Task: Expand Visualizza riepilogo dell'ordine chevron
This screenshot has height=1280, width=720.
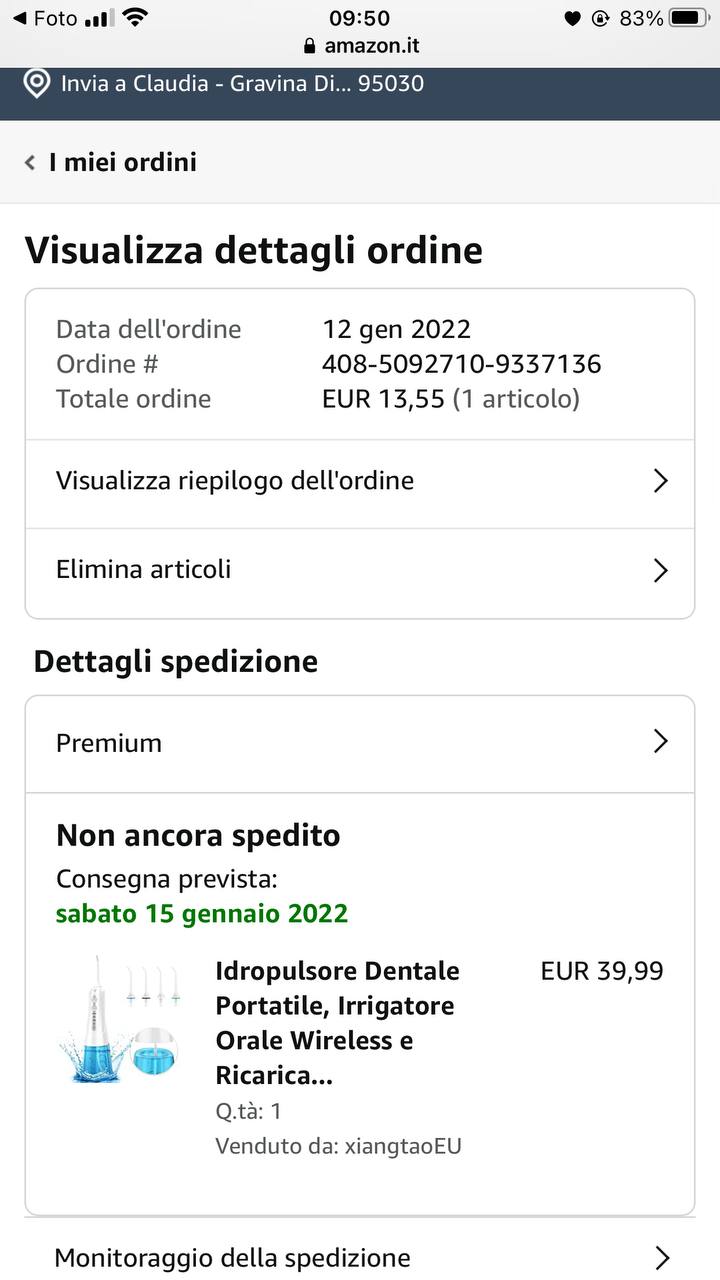Action: [660, 481]
